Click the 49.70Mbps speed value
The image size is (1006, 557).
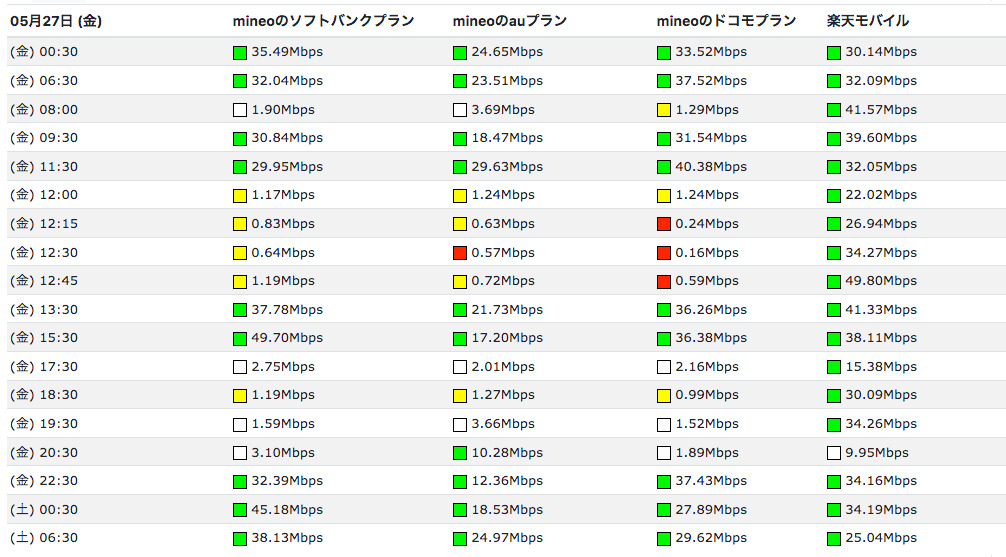tap(288, 339)
